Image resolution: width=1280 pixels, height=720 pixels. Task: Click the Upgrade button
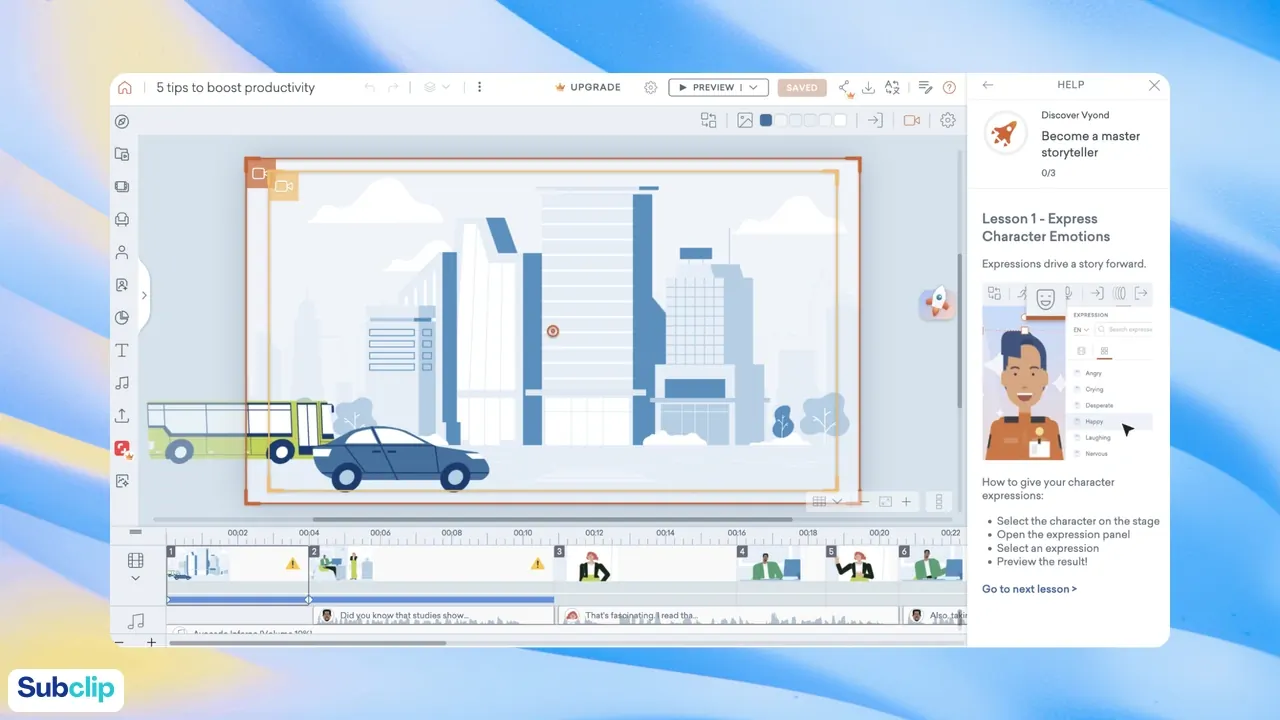click(x=587, y=87)
